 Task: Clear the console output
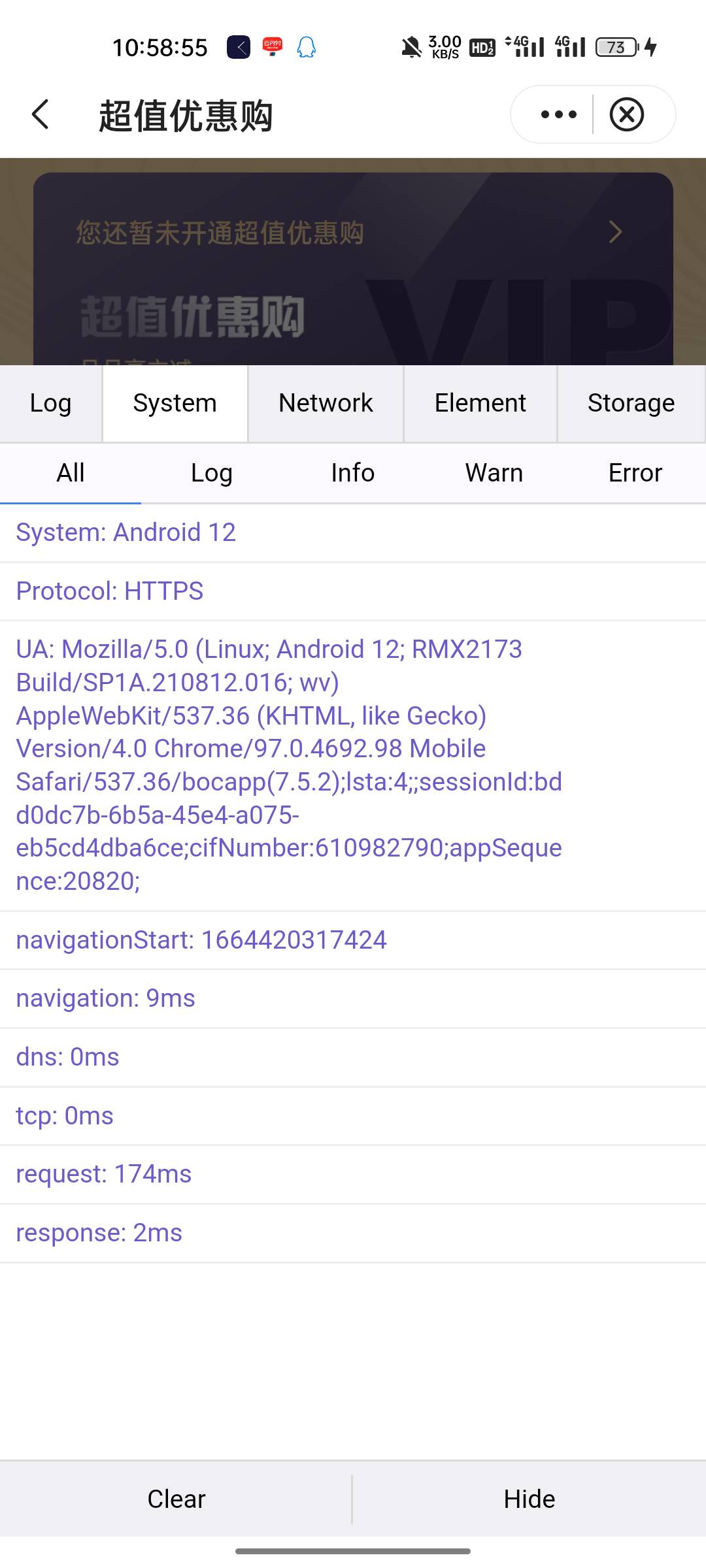click(176, 1499)
